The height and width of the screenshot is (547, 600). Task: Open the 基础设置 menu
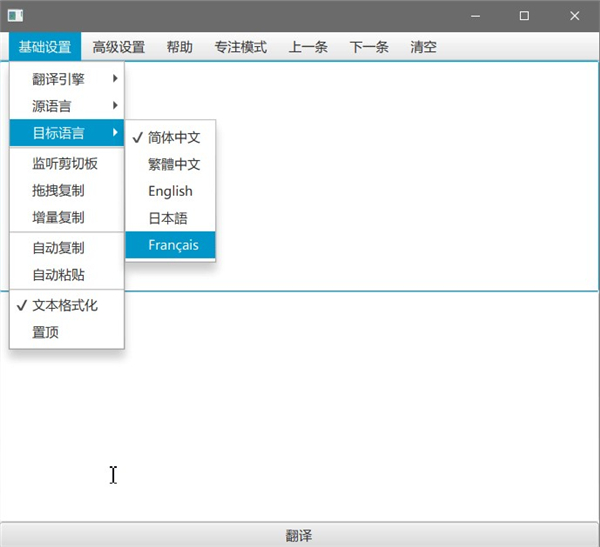[x=45, y=46]
